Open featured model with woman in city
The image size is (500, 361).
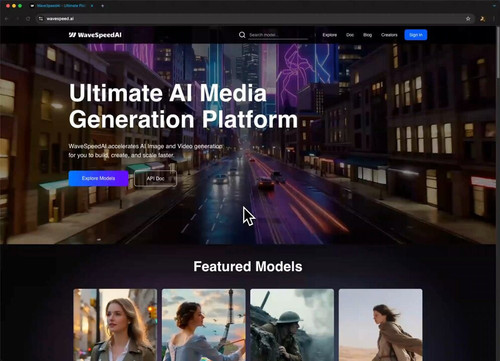[x=115, y=325]
